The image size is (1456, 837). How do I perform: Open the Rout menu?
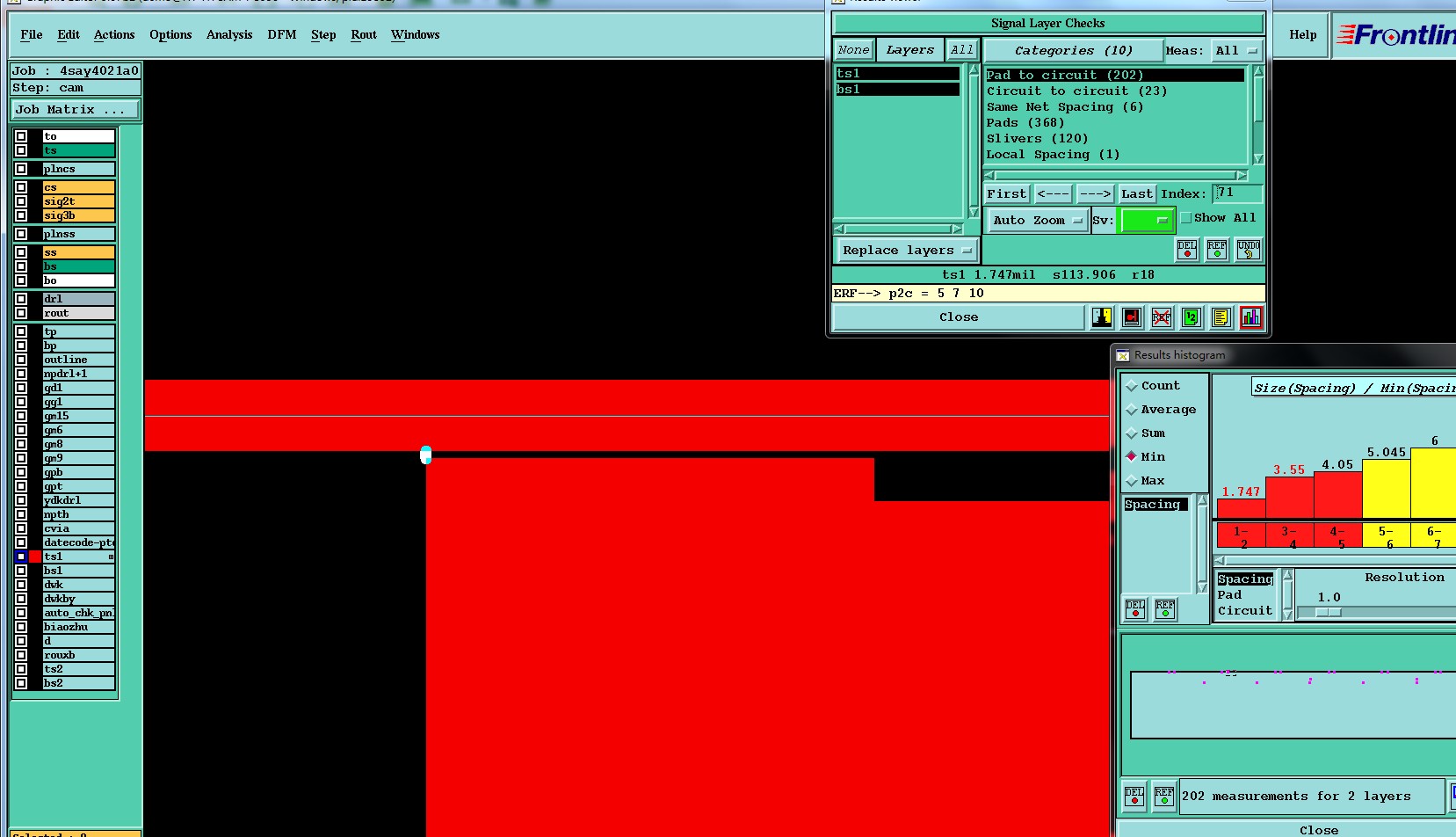(364, 35)
